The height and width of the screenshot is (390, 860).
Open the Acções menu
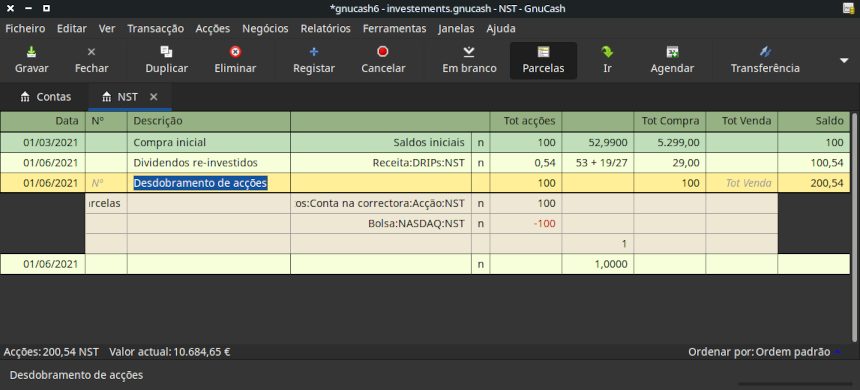click(x=213, y=29)
